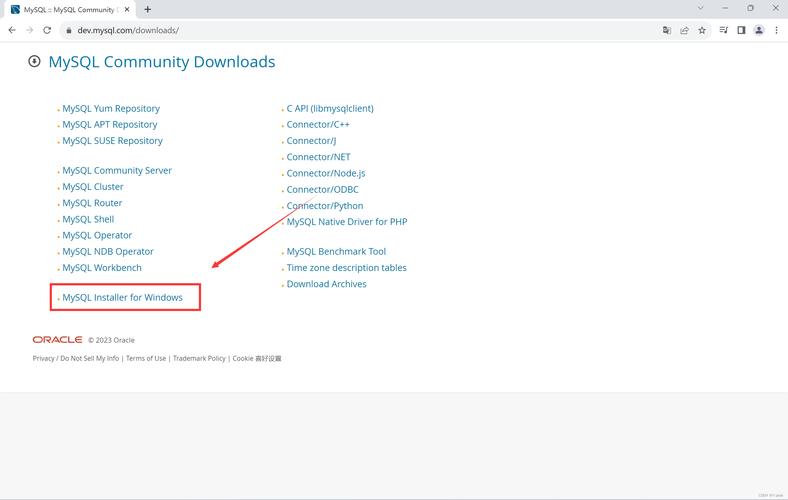Viewport: 788px width, 500px height.
Task: Open MySQL Native Driver for PHP
Action: (x=347, y=222)
